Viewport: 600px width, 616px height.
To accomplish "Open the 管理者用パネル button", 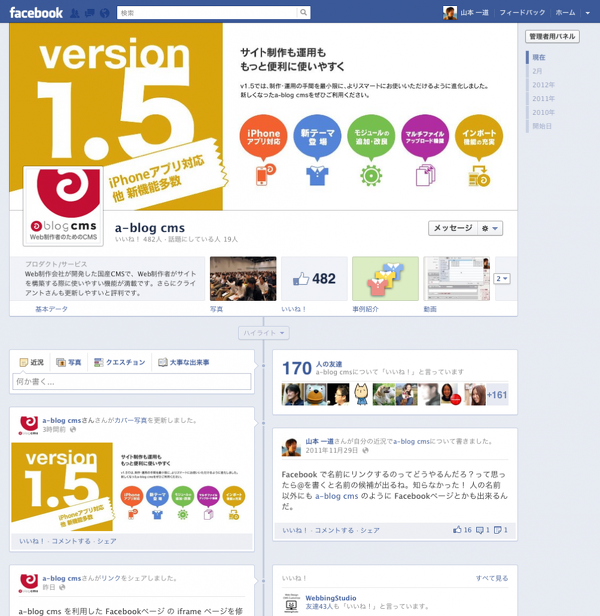I will click(x=552, y=37).
